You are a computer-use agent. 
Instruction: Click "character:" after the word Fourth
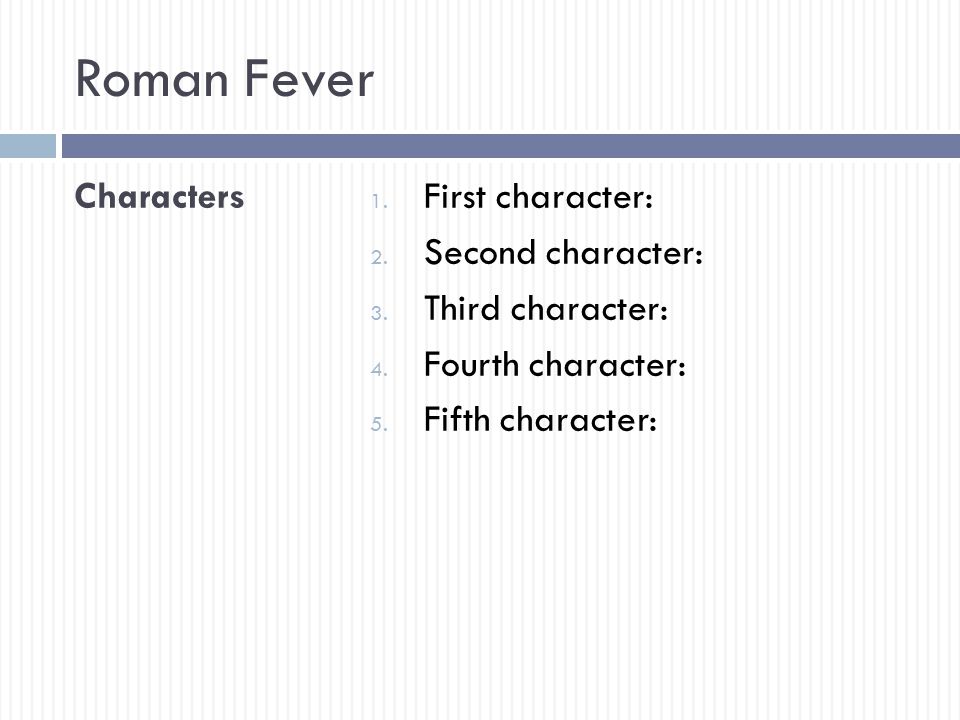(607, 364)
